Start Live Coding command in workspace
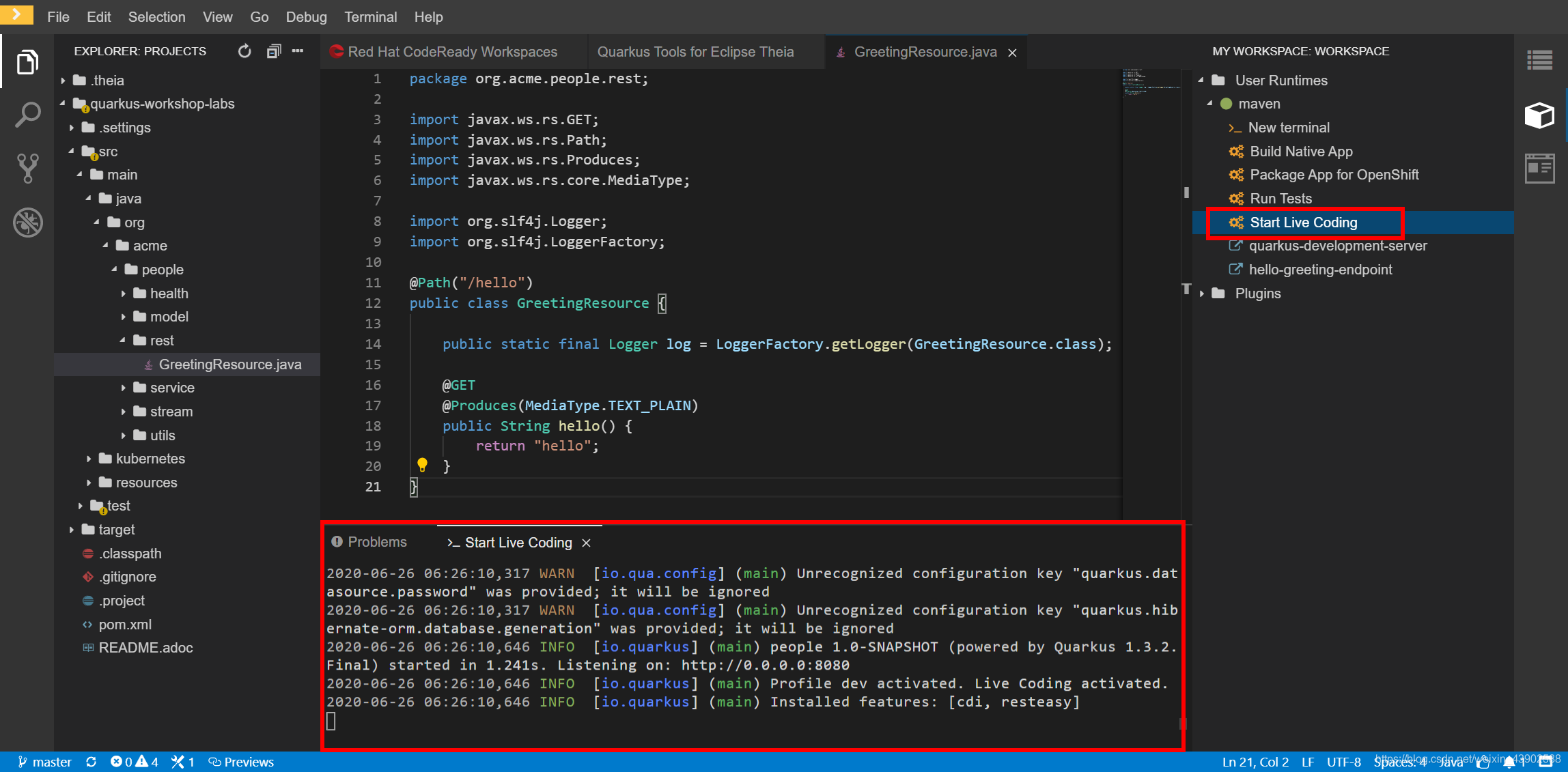The image size is (1568, 772). tap(1303, 223)
